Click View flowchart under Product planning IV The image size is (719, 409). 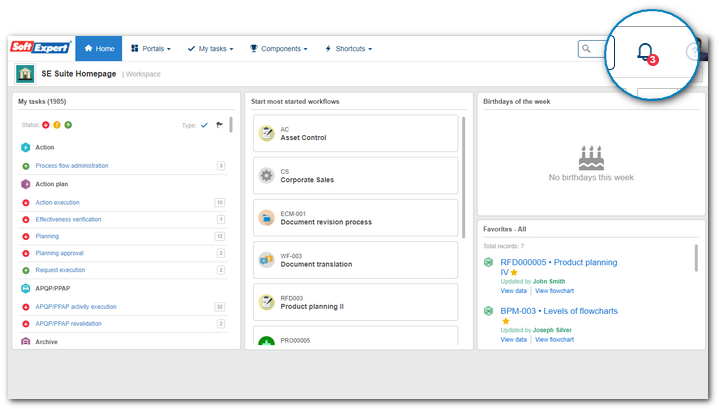(554, 291)
